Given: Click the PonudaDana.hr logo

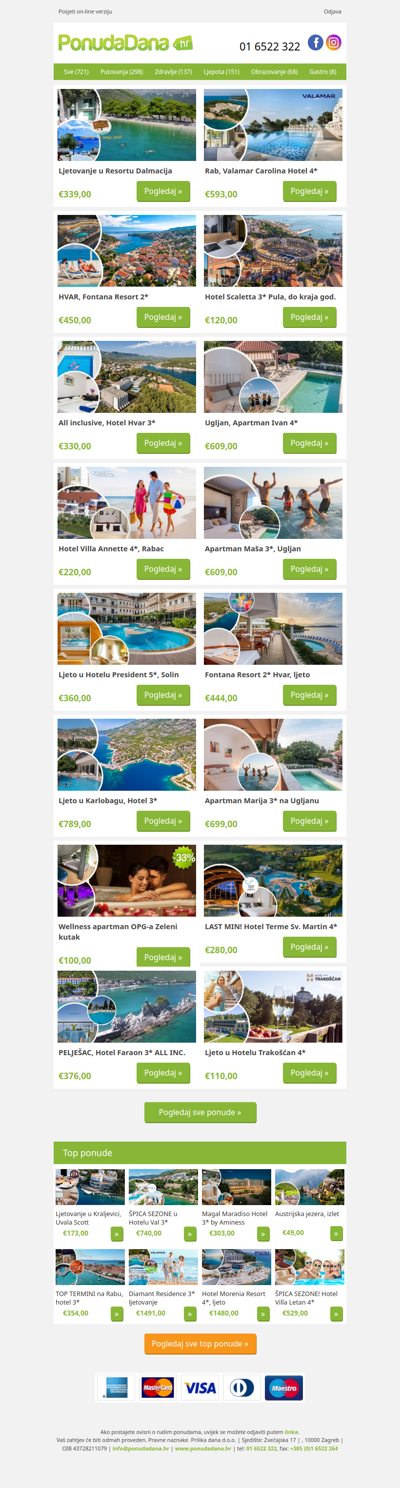Looking at the screenshot, I should pyautogui.click(x=125, y=43).
